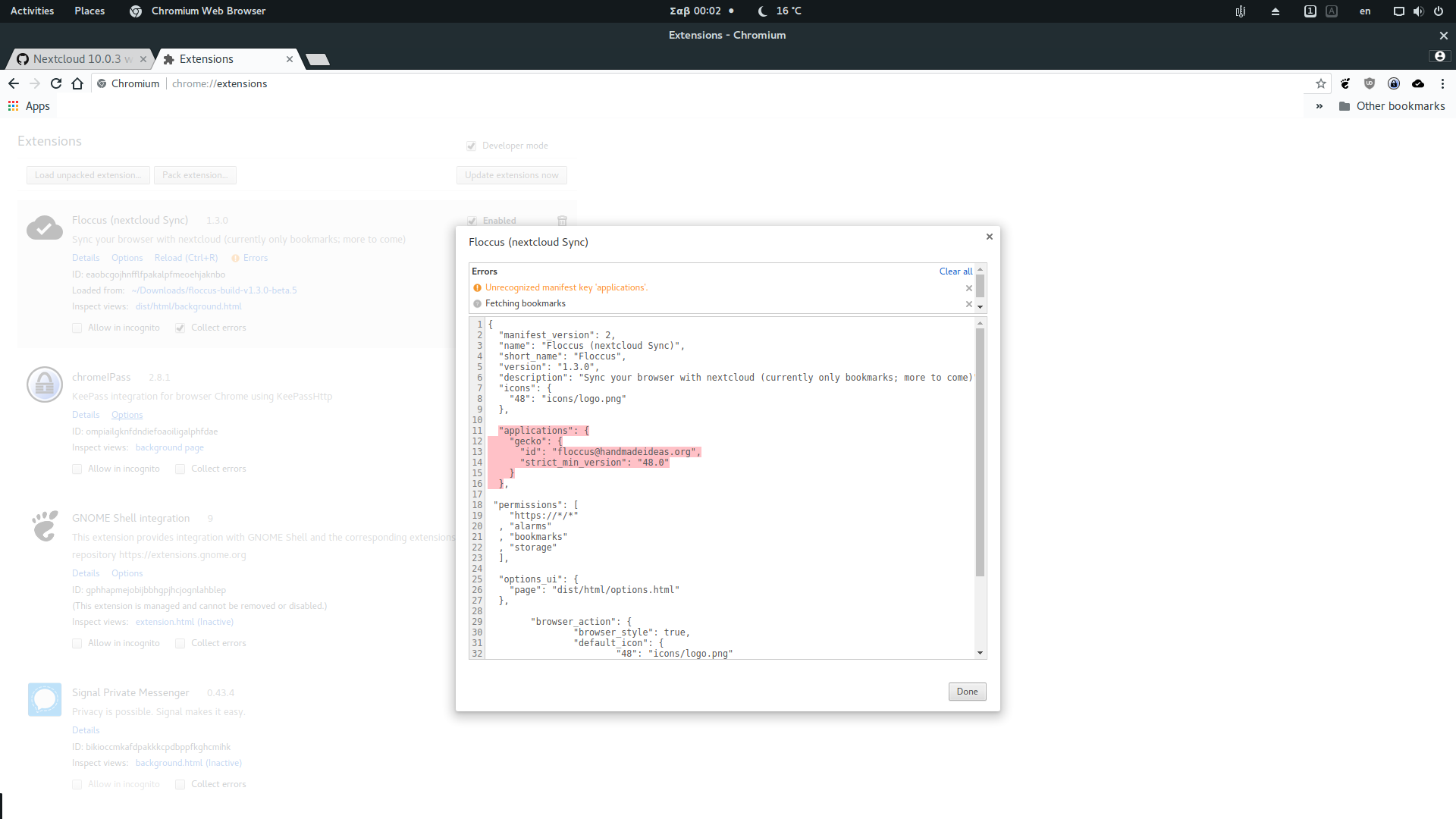Bookmark the page with the star icon

(x=1321, y=83)
